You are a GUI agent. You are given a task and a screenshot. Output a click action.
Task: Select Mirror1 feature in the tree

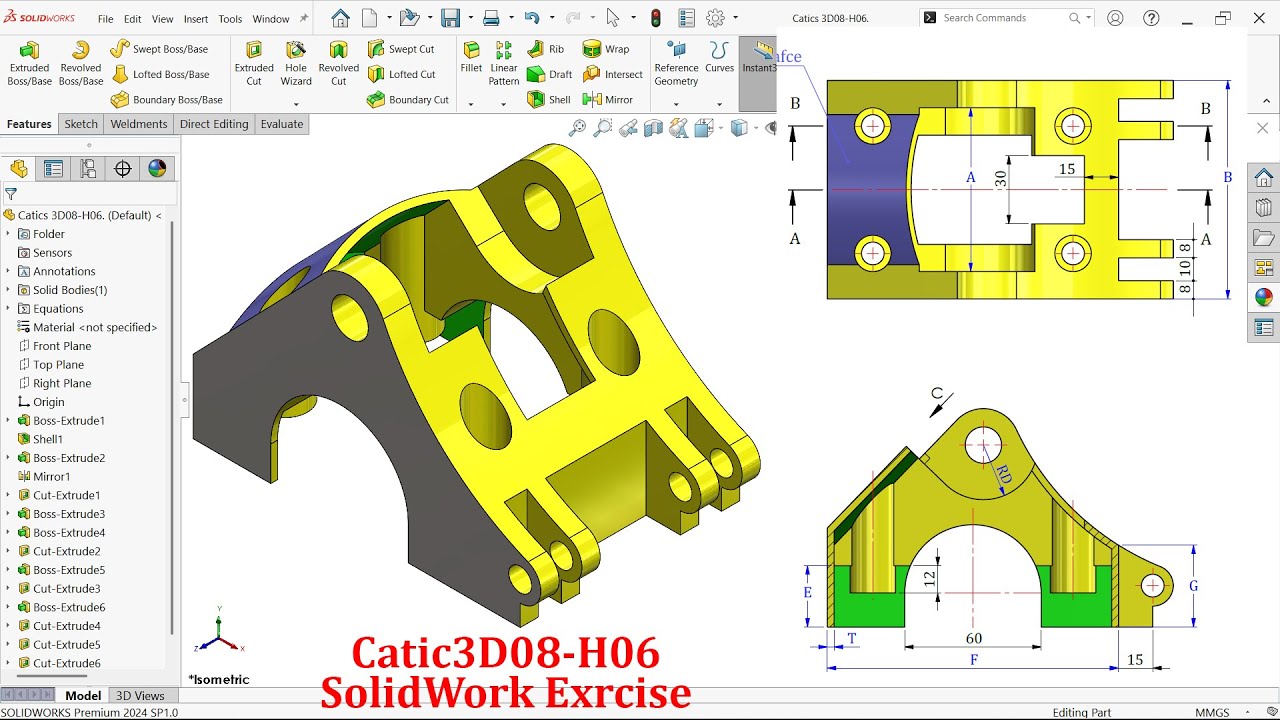(x=43, y=477)
